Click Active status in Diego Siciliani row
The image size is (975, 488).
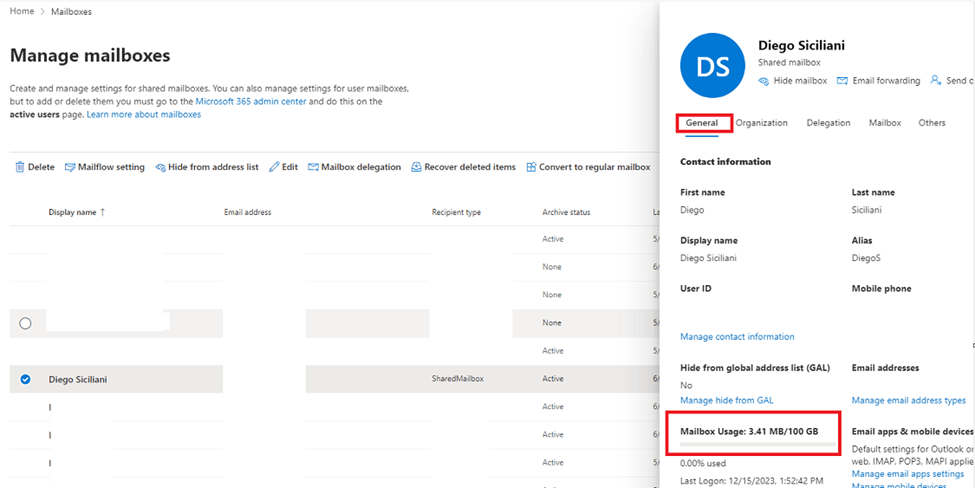pos(553,379)
